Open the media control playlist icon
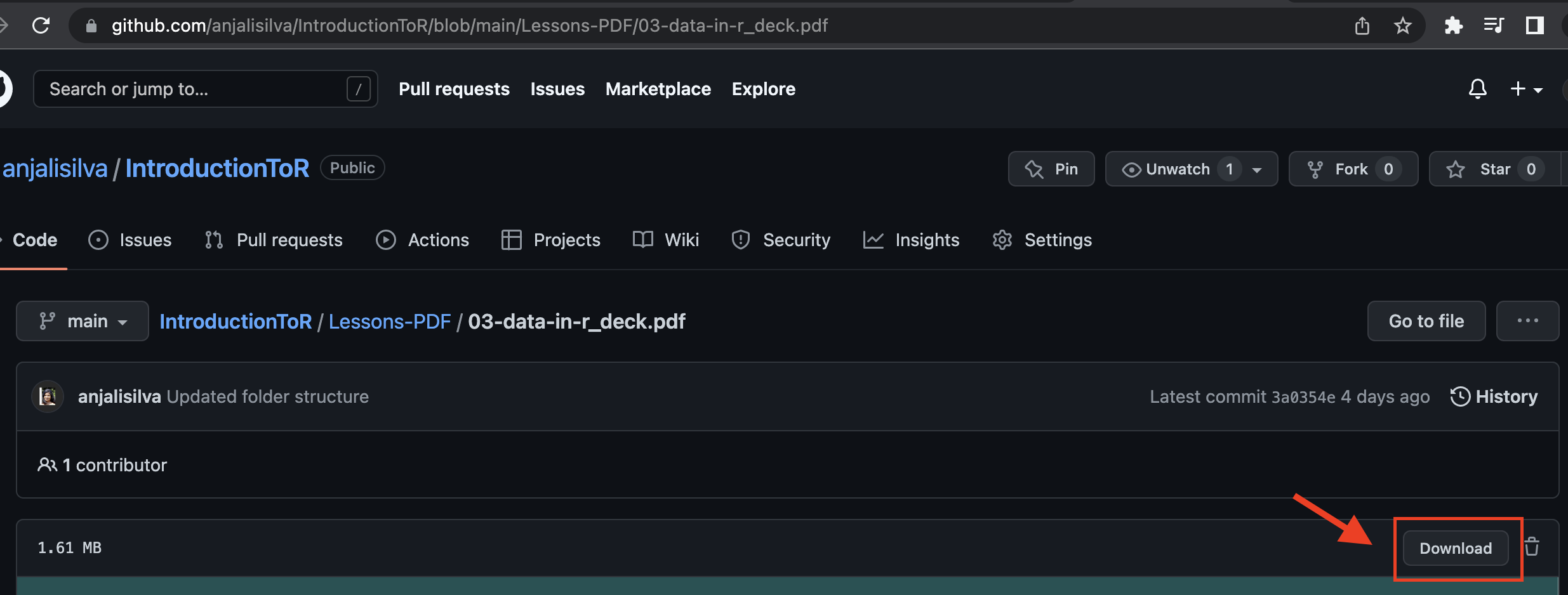The width and height of the screenshot is (1568, 595). pos(1494,26)
